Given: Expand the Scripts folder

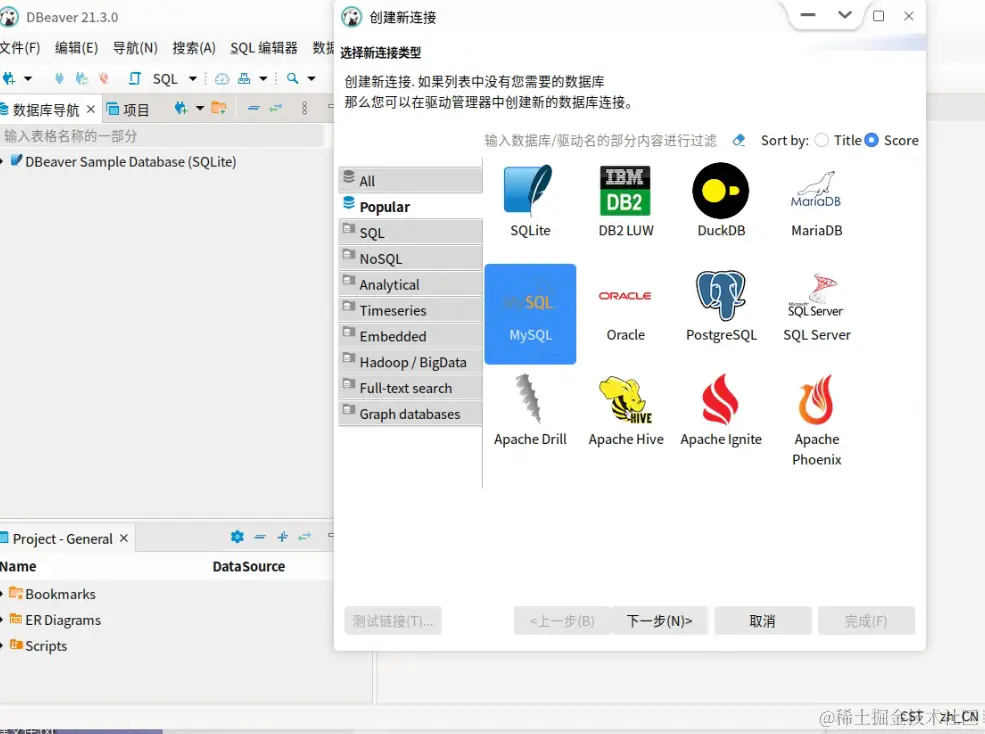Looking at the screenshot, I should (2, 645).
